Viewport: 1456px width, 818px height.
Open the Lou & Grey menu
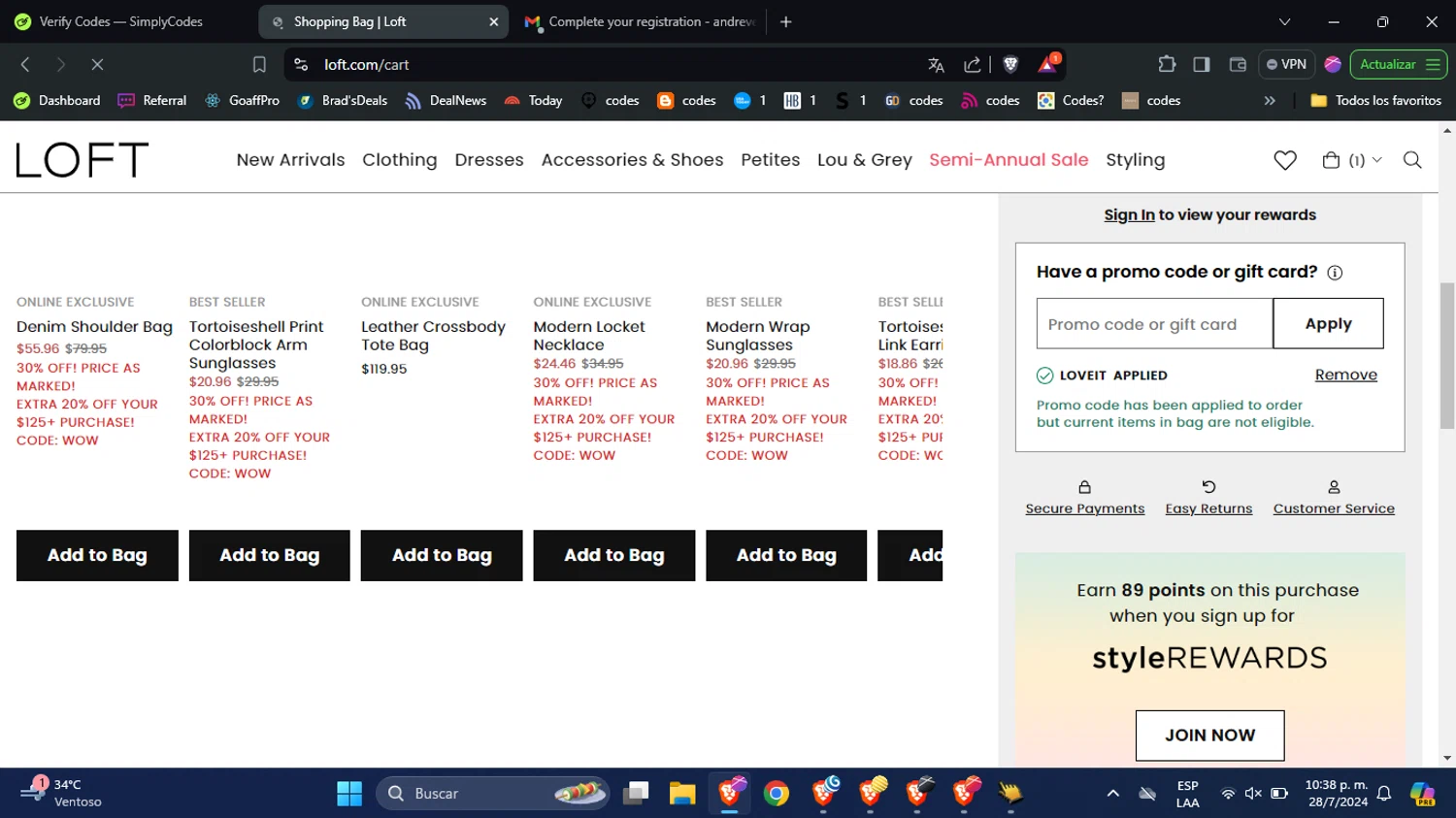click(865, 160)
